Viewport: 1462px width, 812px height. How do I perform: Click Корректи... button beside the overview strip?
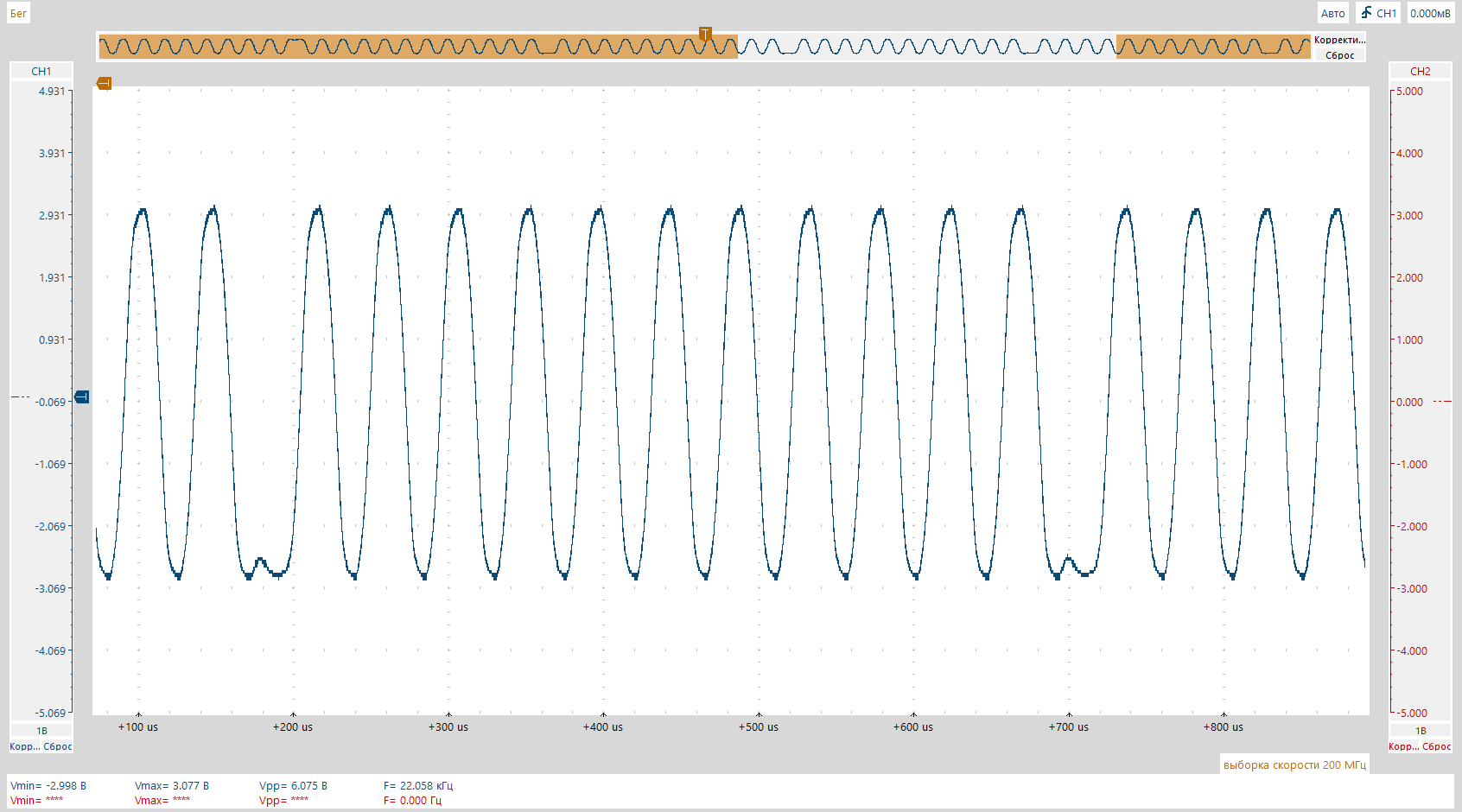(x=1339, y=40)
